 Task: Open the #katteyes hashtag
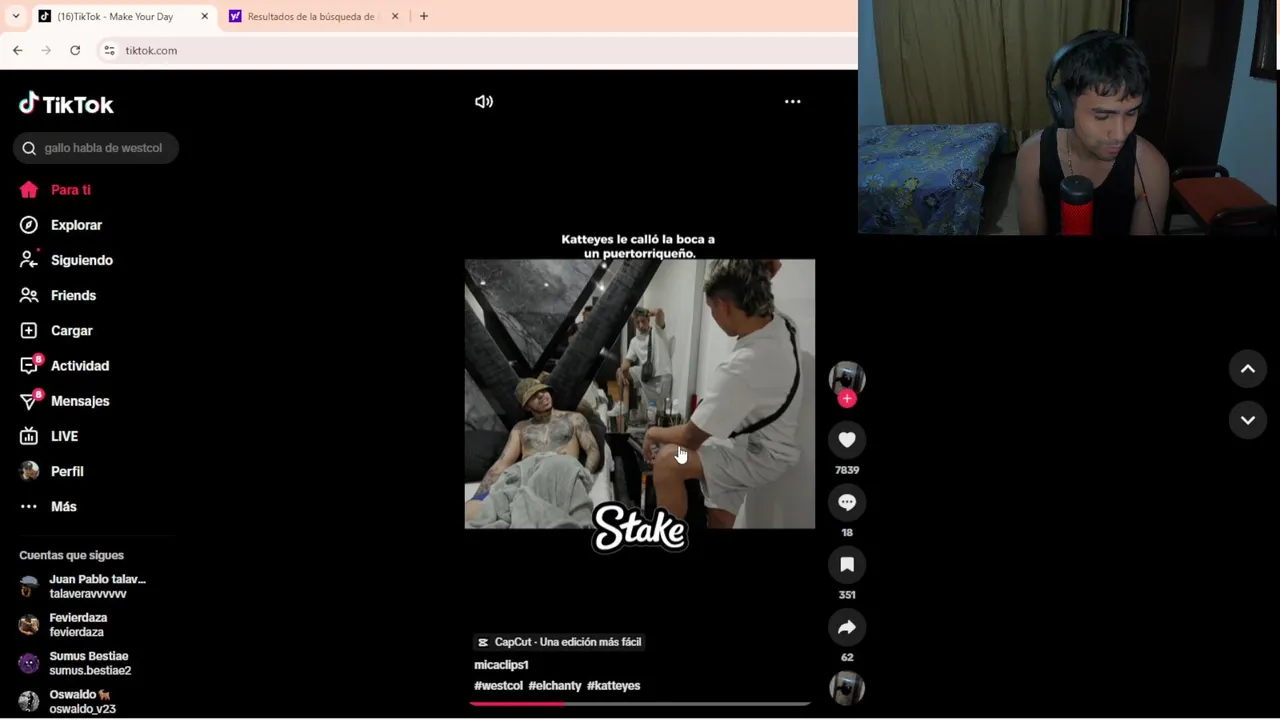click(x=613, y=686)
